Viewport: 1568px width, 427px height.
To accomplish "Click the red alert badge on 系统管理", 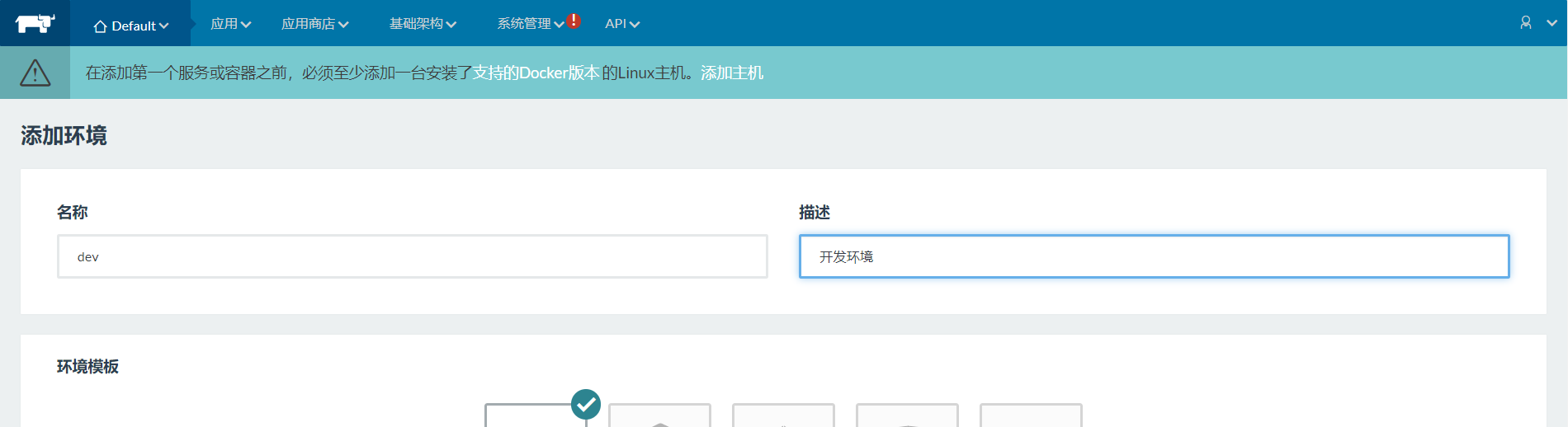I will click(x=574, y=21).
